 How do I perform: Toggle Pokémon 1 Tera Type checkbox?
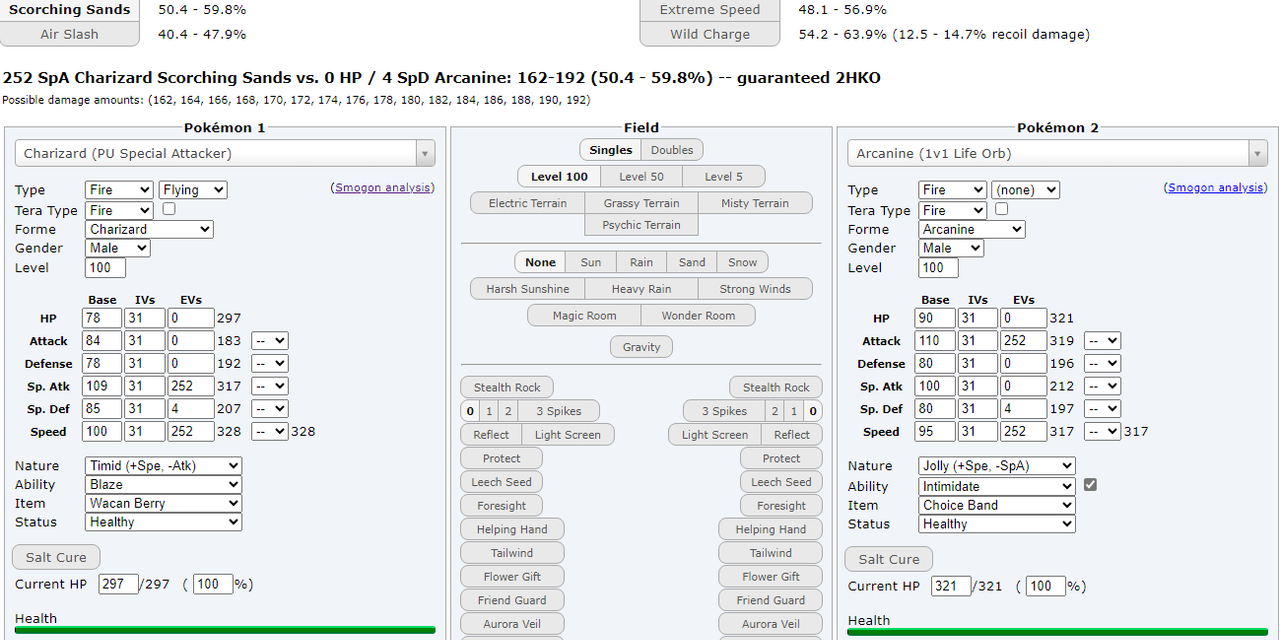tap(169, 209)
